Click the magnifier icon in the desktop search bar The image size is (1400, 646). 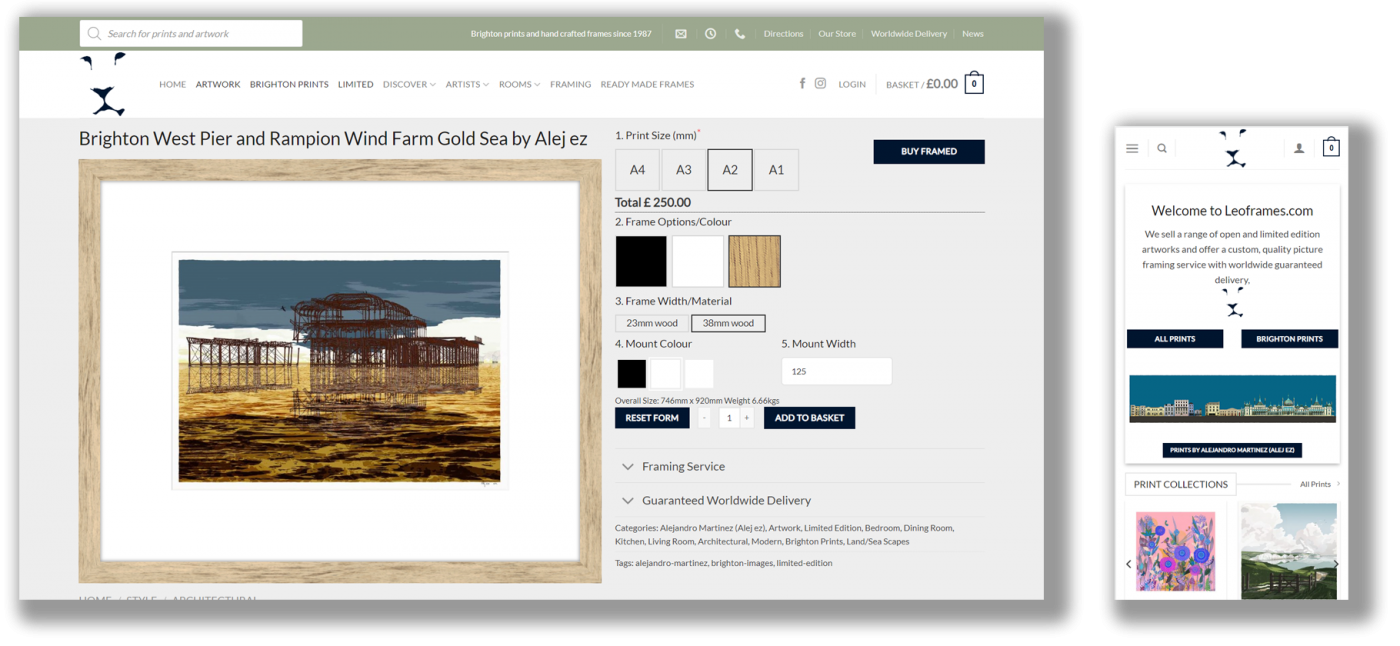[94, 33]
